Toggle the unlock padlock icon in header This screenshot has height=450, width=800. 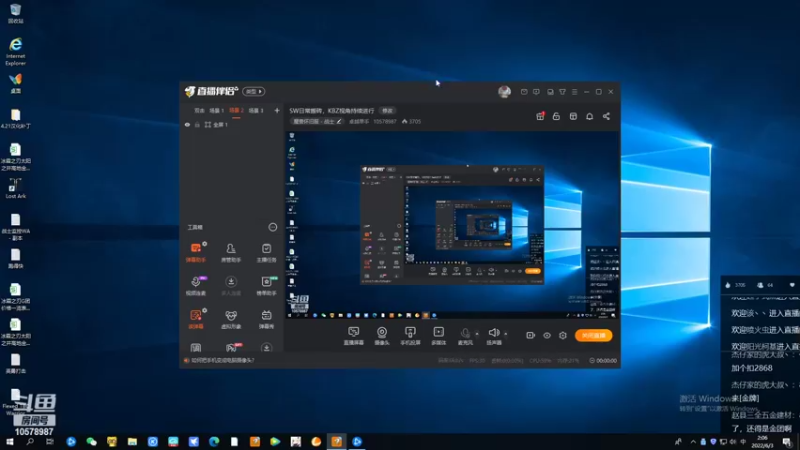coord(556,116)
